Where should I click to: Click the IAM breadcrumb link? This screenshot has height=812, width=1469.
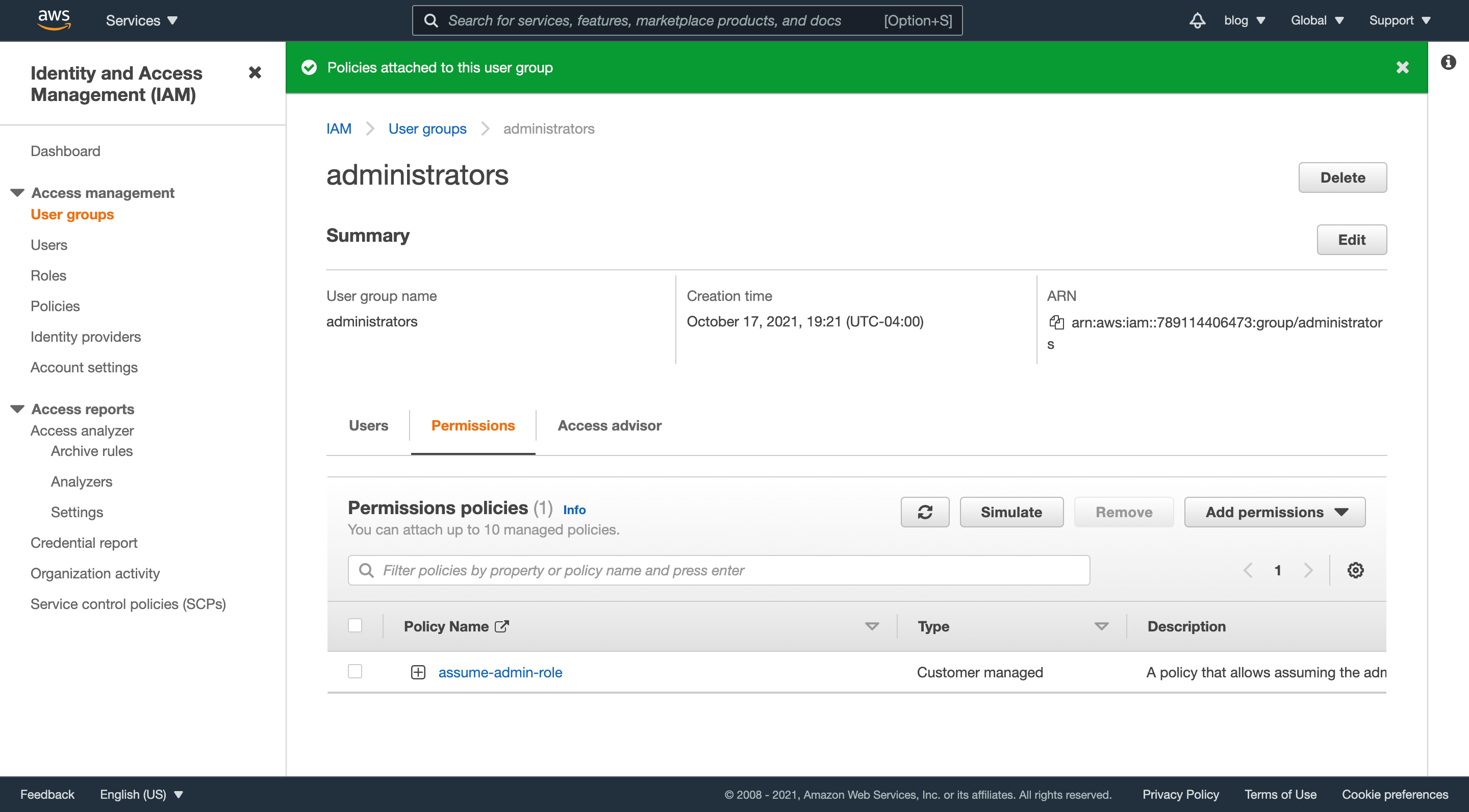(339, 129)
